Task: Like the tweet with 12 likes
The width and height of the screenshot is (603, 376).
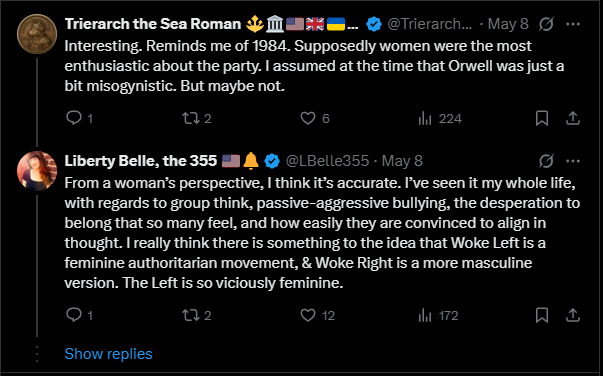Action: 308,315
